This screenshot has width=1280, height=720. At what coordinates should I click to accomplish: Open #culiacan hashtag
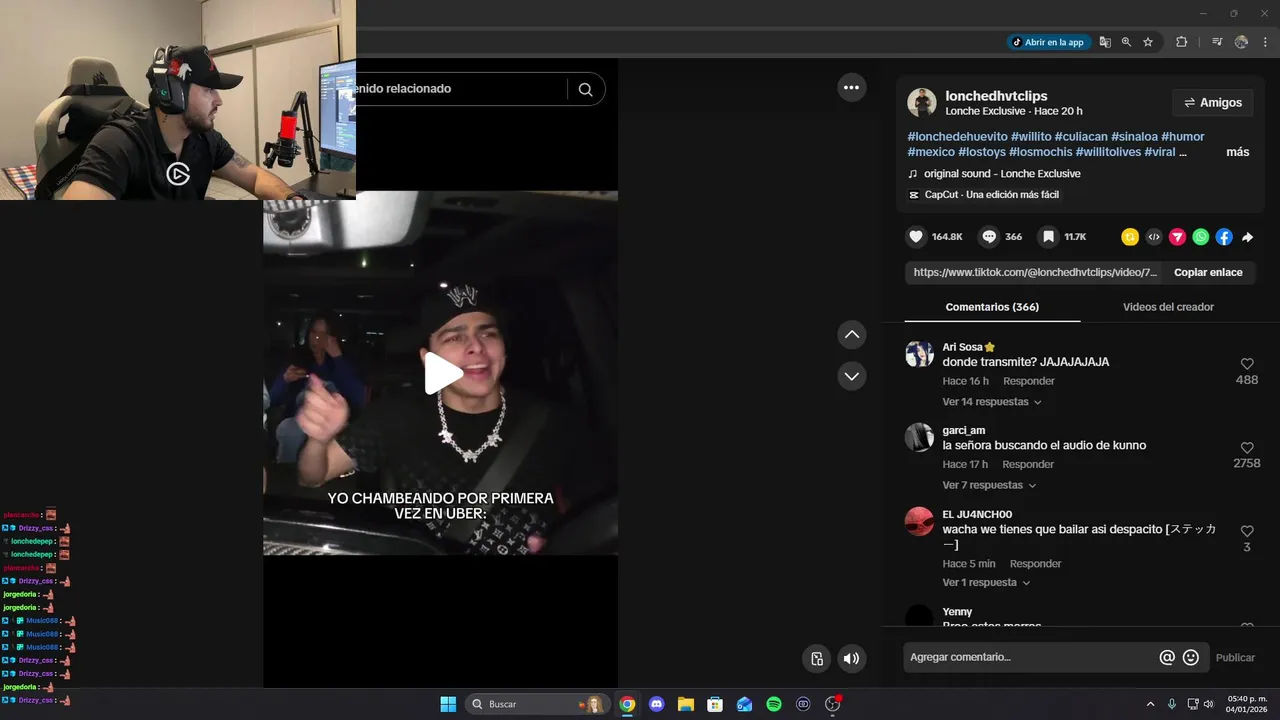point(1081,136)
